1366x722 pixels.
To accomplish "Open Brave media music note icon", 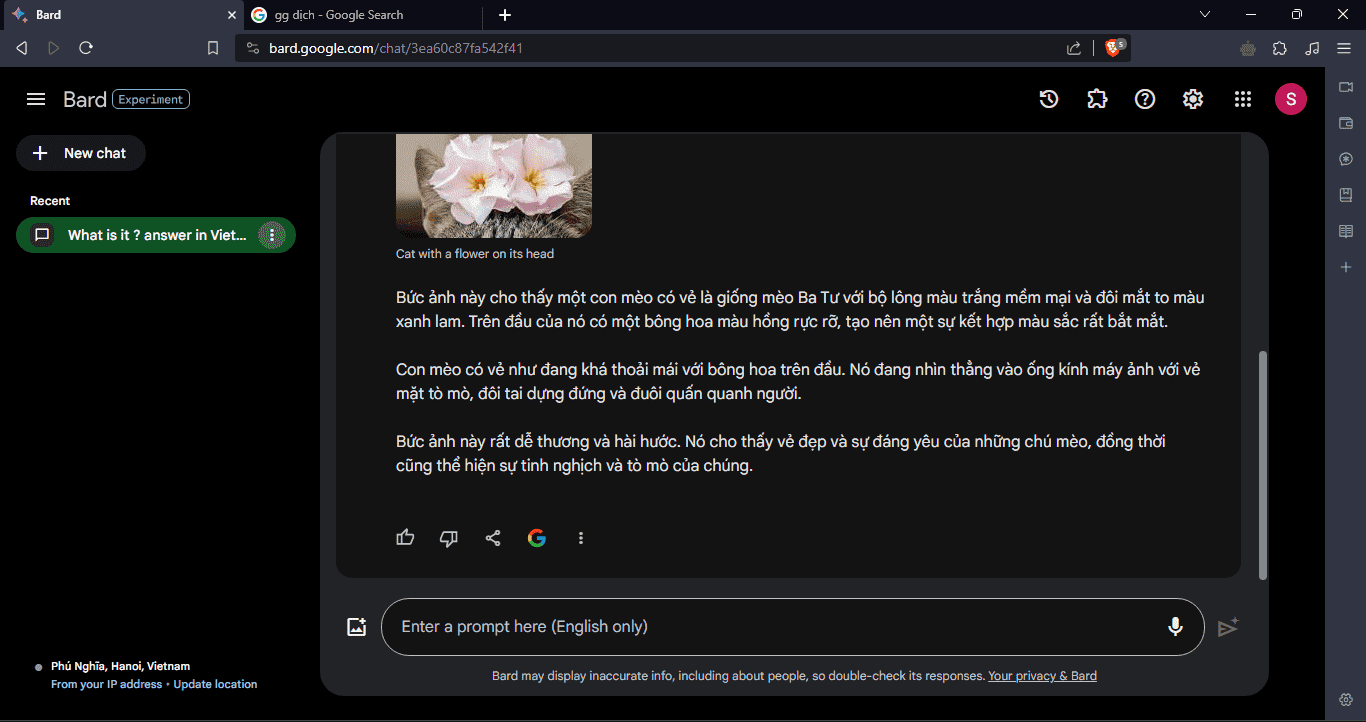I will pos(1312,48).
